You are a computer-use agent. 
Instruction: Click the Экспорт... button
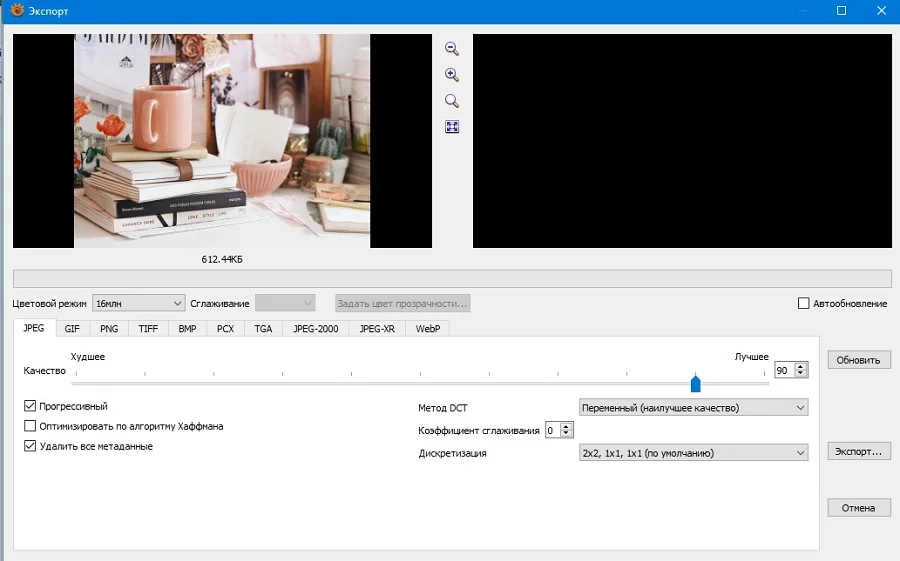pos(859,451)
